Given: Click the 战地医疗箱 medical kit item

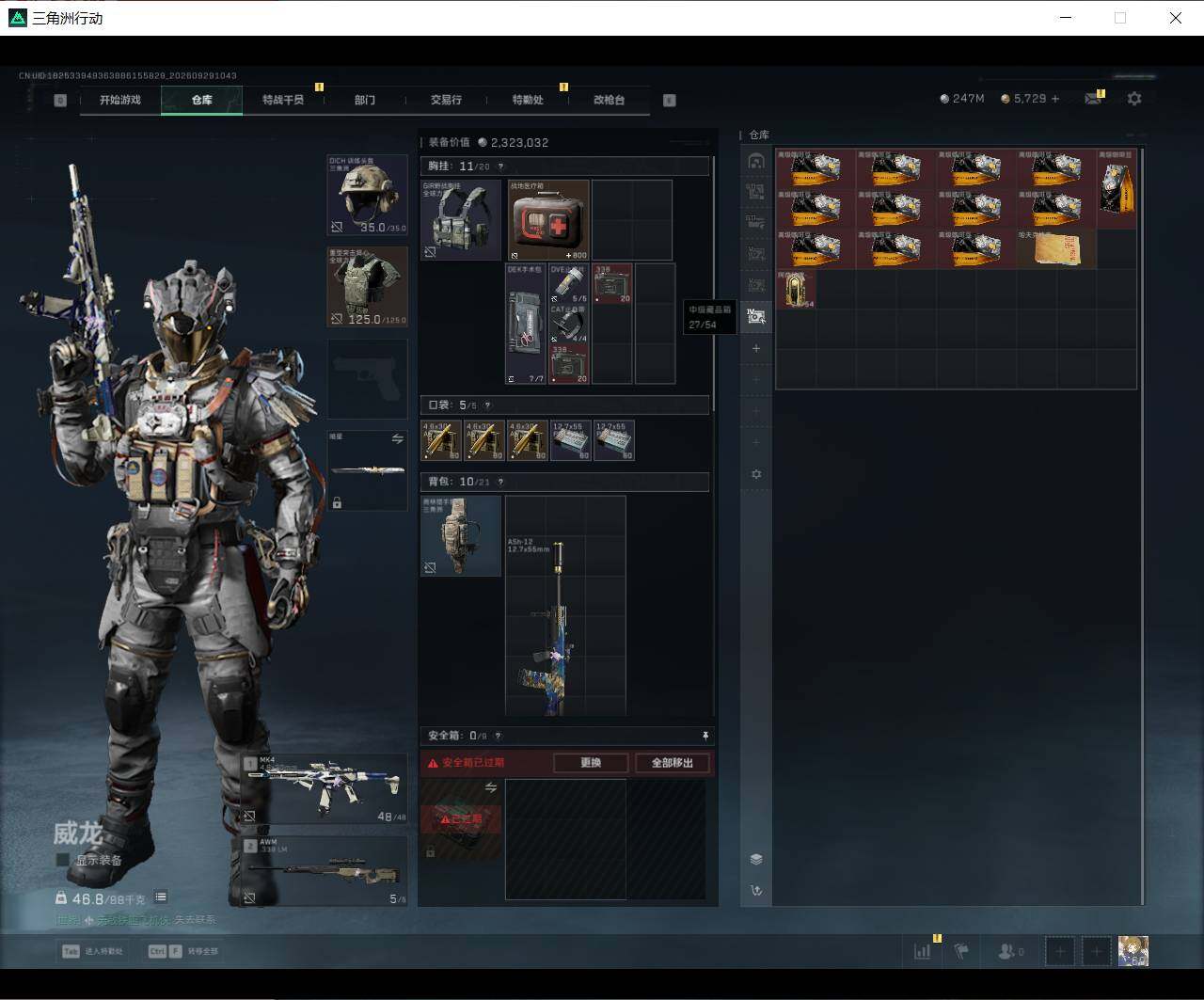Looking at the screenshot, I should coord(549,220).
